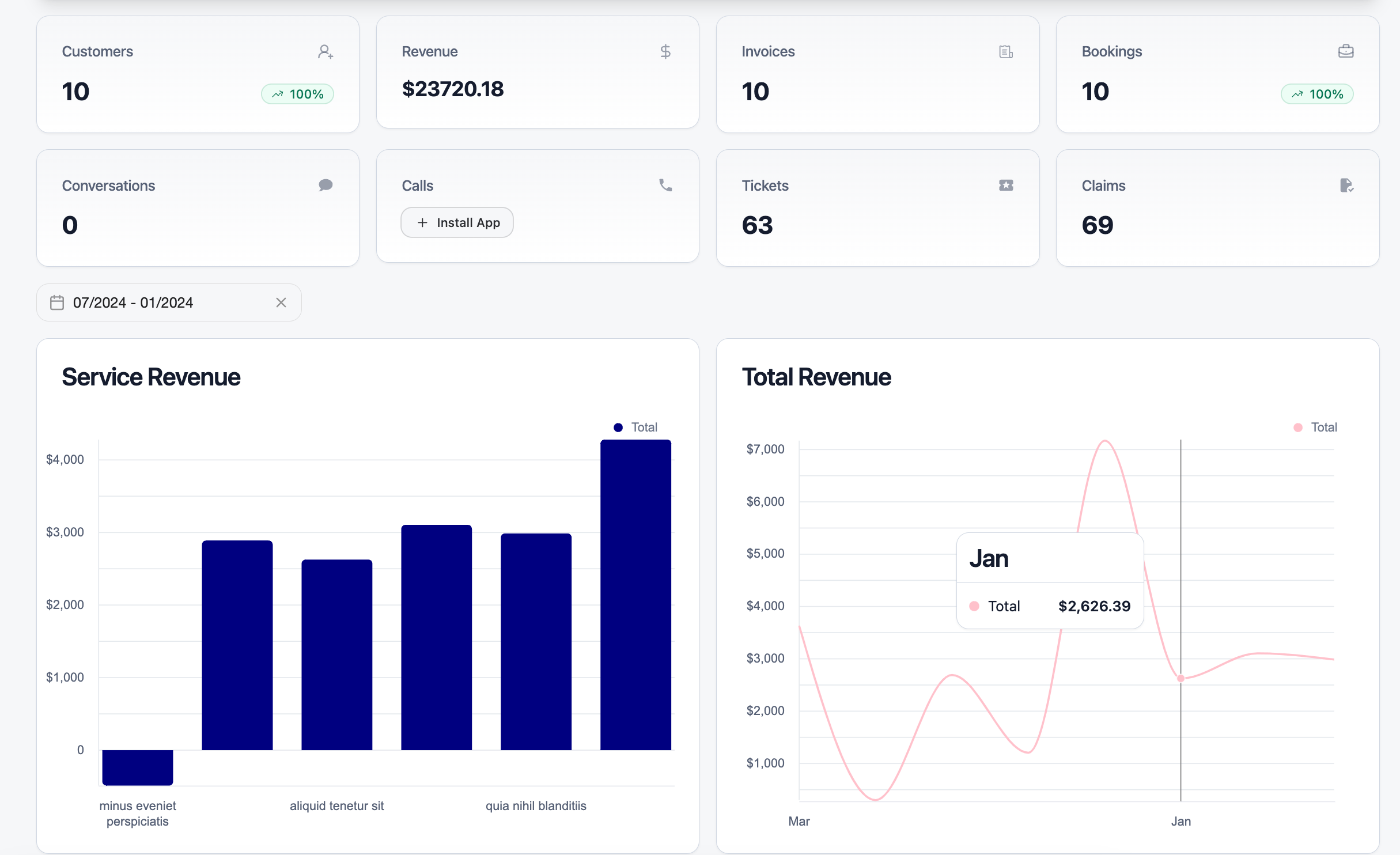This screenshot has height=855, width=1400.
Task: Click the Claims count 69
Action: [x=1098, y=225]
